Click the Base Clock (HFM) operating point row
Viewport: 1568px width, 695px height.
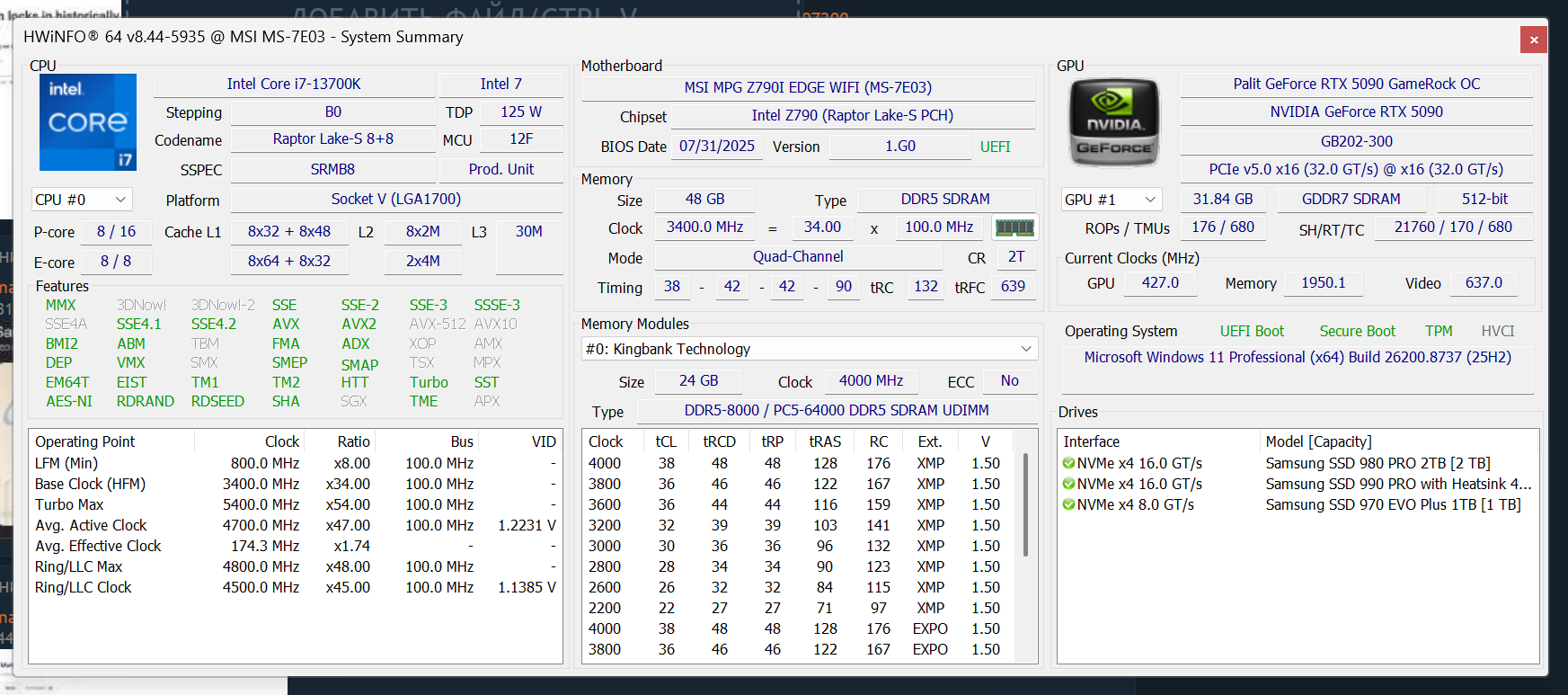(295, 485)
